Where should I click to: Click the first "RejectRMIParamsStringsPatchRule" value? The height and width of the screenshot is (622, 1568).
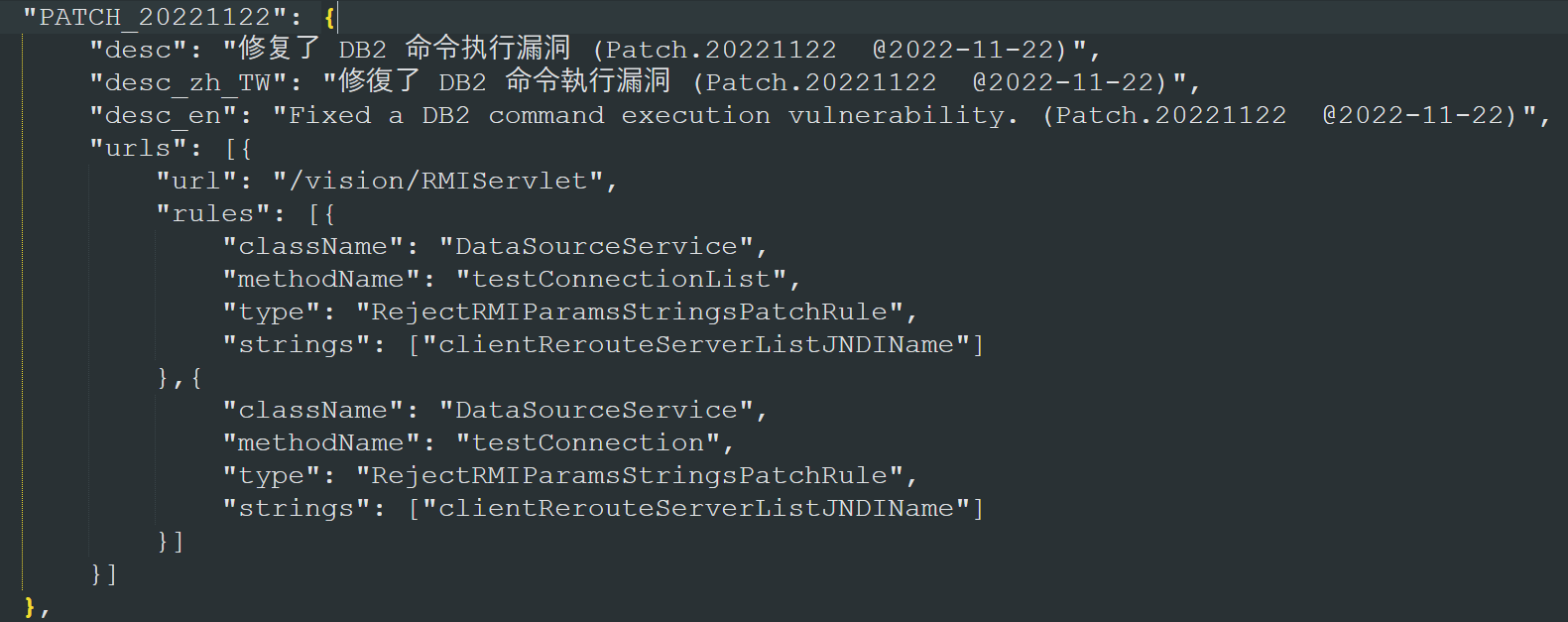click(x=629, y=311)
